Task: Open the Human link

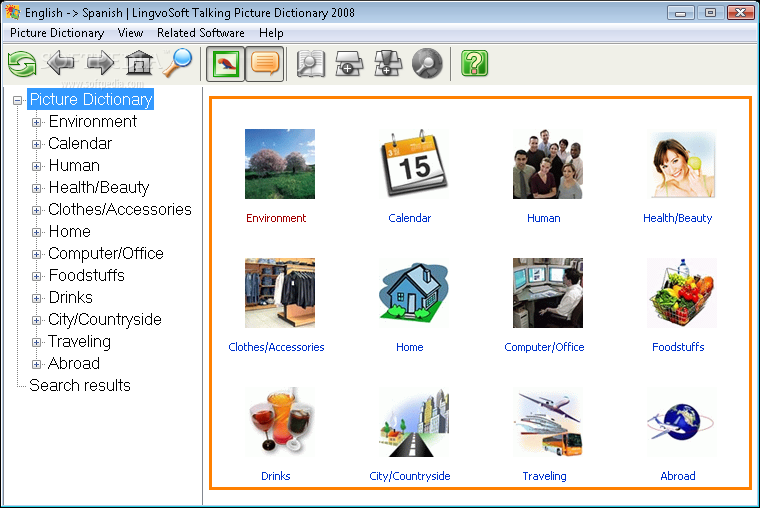Action: [x=543, y=218]
